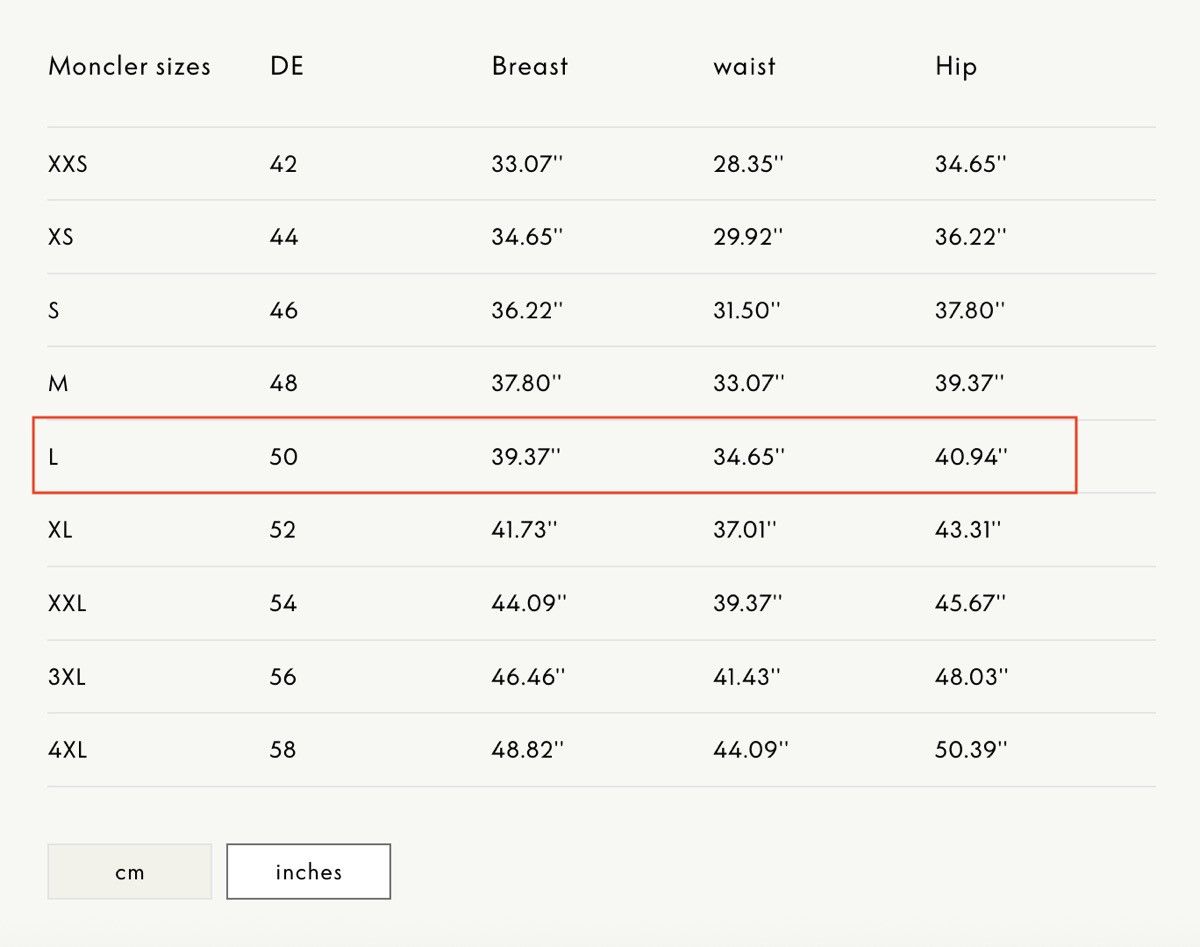The height and width of the screenshot is (947, 1200).
Task: Click XXS hip value 34.65''
Action: pyautogui.click(x=971, y=164)
